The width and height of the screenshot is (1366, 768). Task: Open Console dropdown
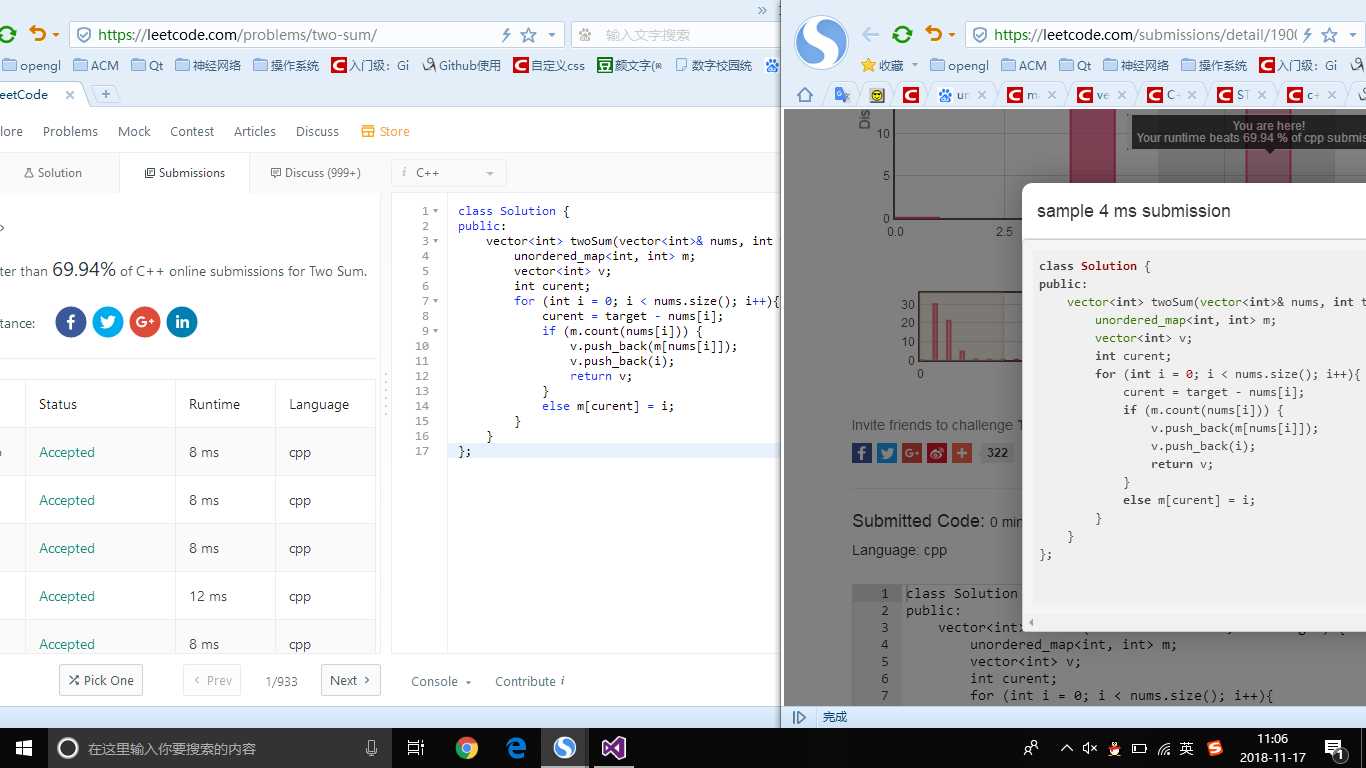(441, 681)
